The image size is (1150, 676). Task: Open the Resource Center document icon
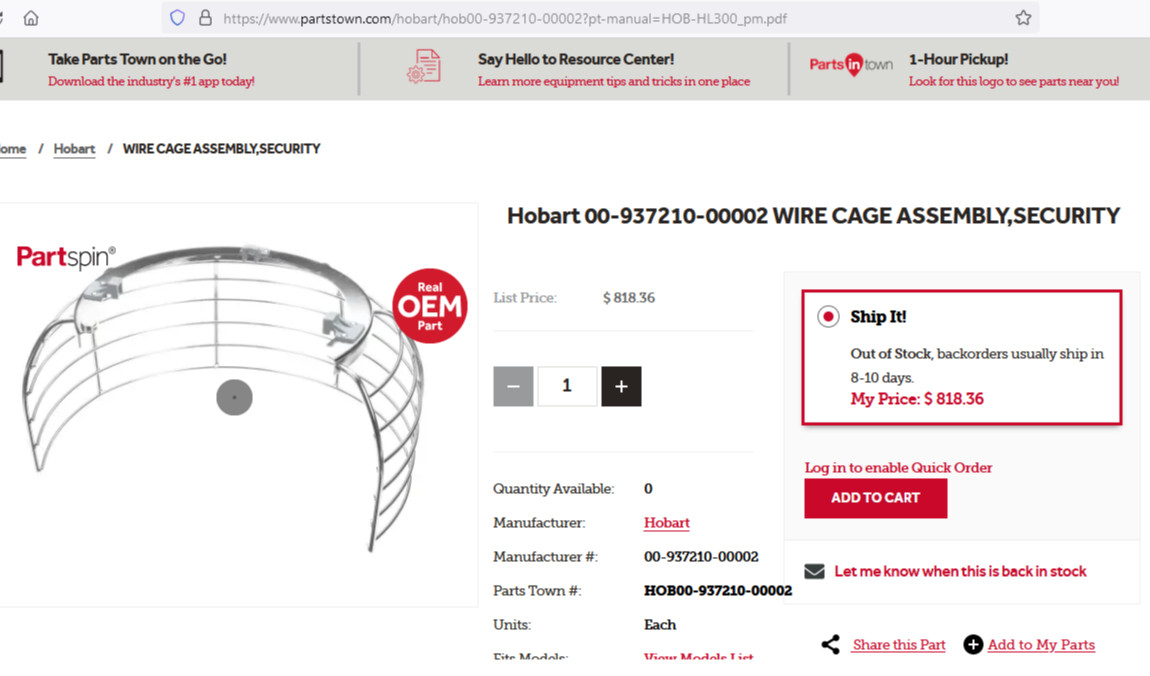[x=424, y=66]
